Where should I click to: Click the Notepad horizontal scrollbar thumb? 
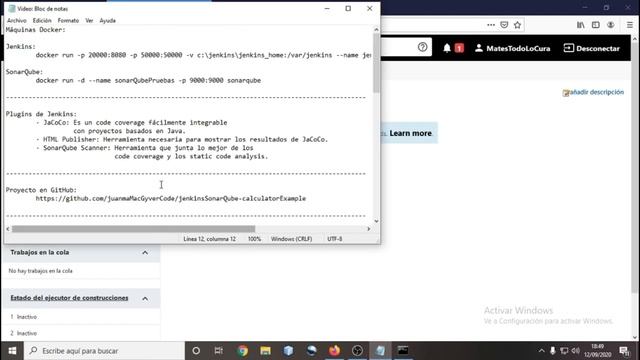pos(133,229)
